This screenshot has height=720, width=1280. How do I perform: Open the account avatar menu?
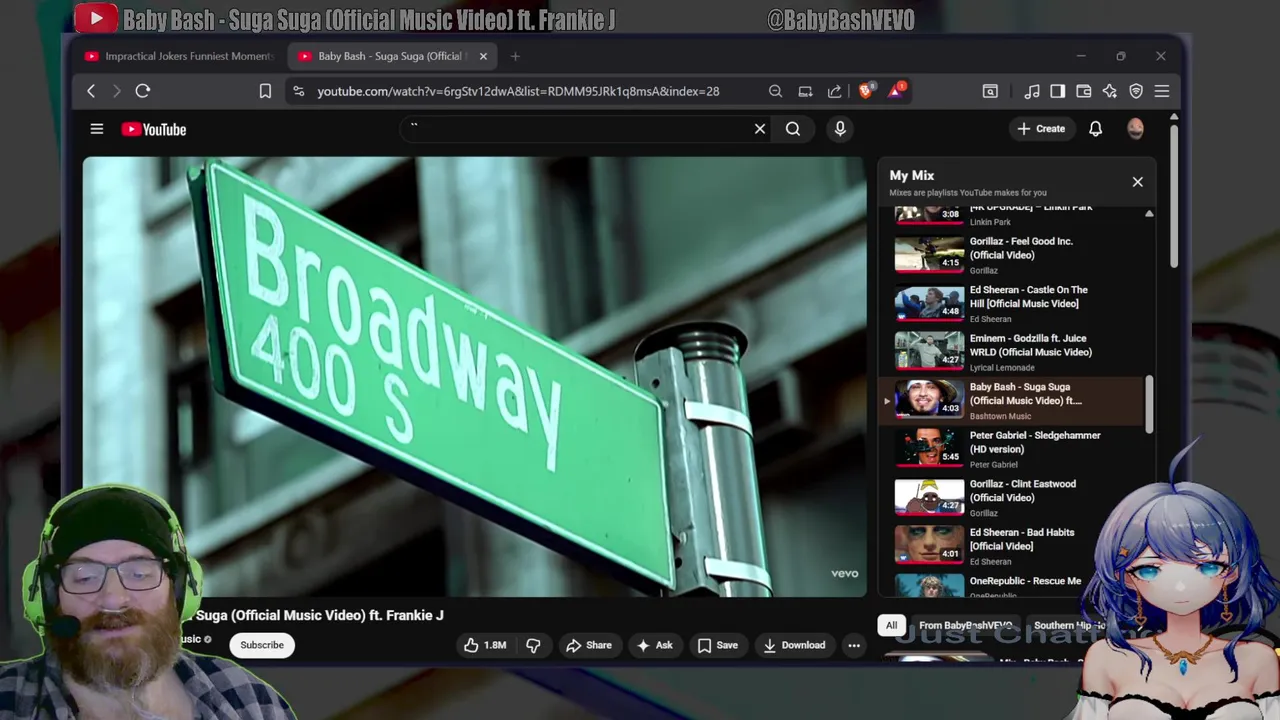click(1135, 129)
